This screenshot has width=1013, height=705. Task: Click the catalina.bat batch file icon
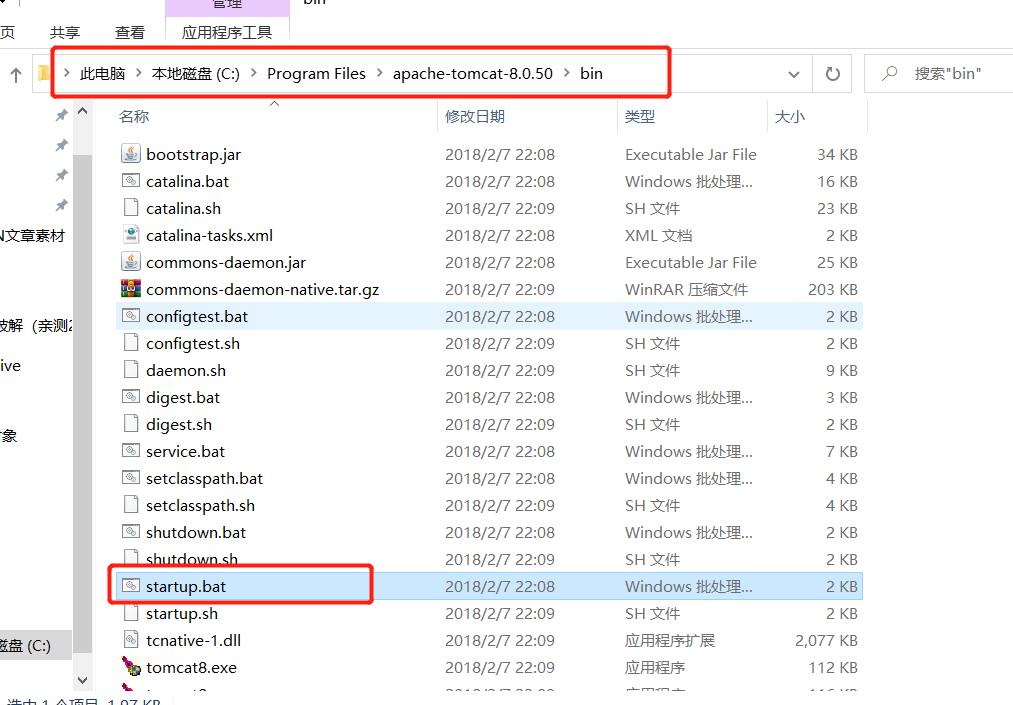(131, 181)
